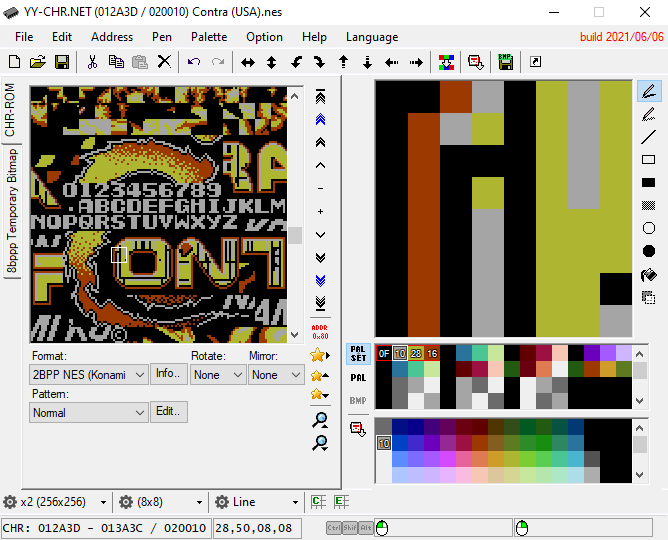
Task: Select the Line drawing tool
Action: (x=649, y=137)
